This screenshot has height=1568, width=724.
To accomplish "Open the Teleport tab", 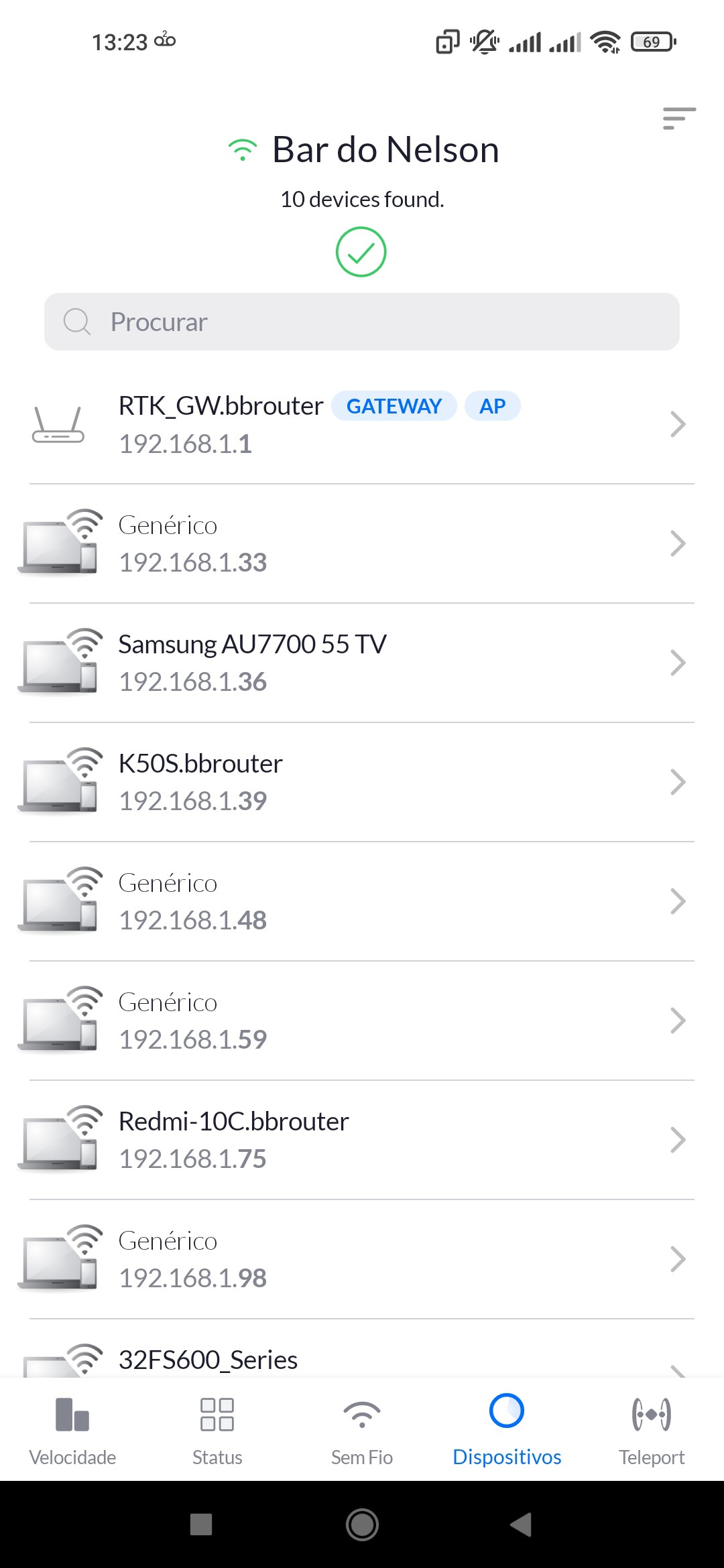I will pos(652,1431).
